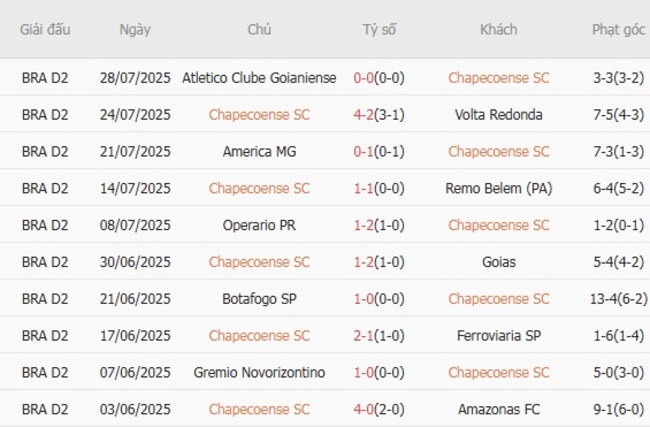The height and width of the screenshot is (427, 650).
Task: Select the Giải đấu column header
Action: (45, 29)
